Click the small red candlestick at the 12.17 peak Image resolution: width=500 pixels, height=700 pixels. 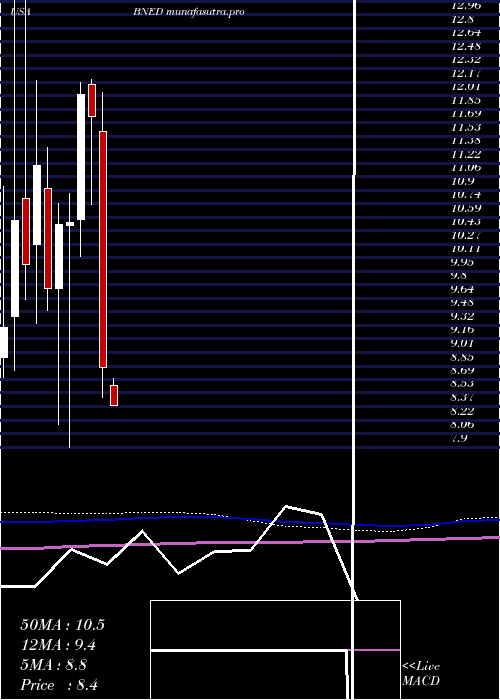pyautogui.click(x=92, y=100)
